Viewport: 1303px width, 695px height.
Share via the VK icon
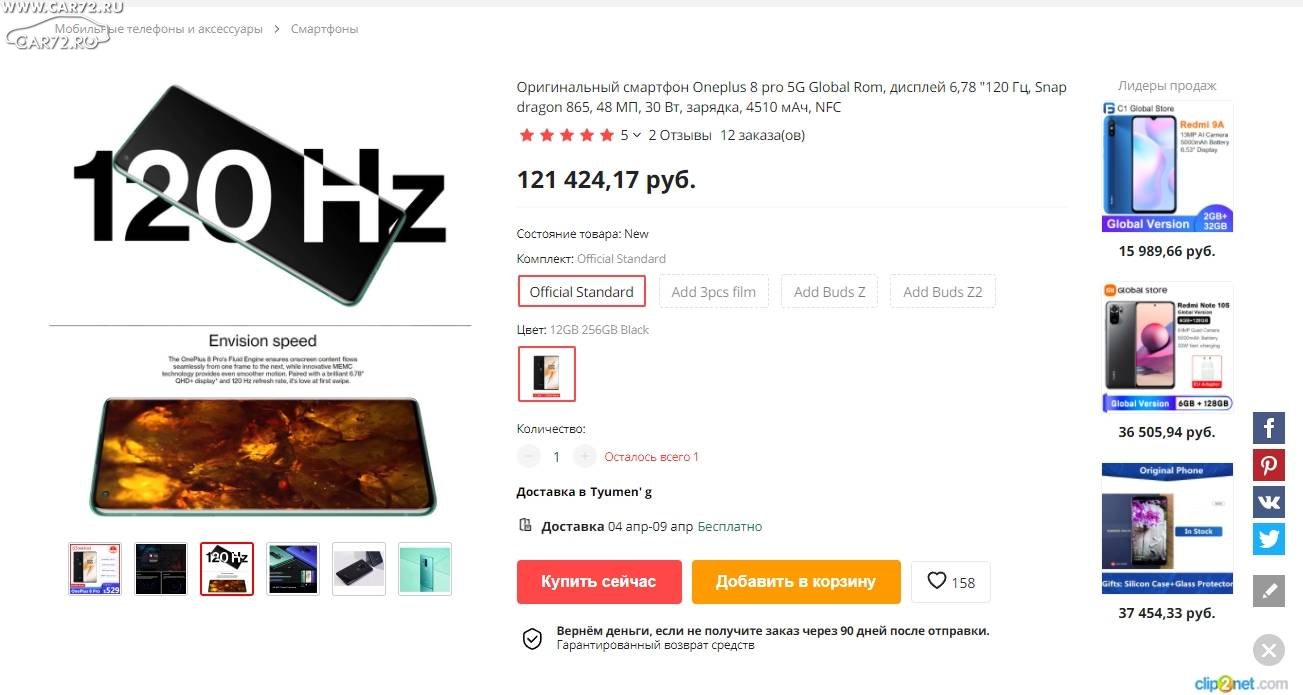pyautogui.click(x=1268, y=502)
